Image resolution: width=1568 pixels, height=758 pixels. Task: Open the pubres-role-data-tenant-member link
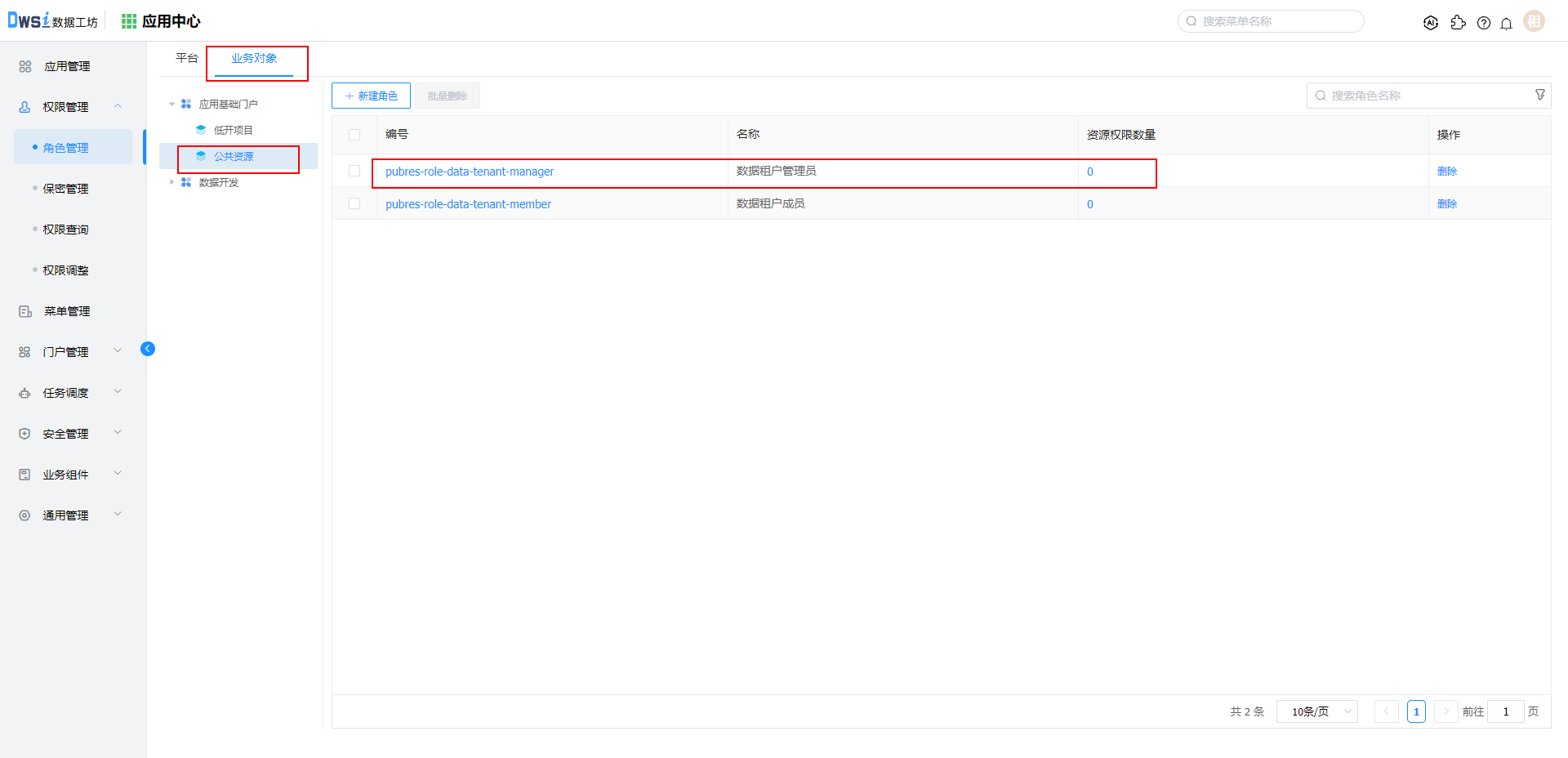(x=468, y=204)
